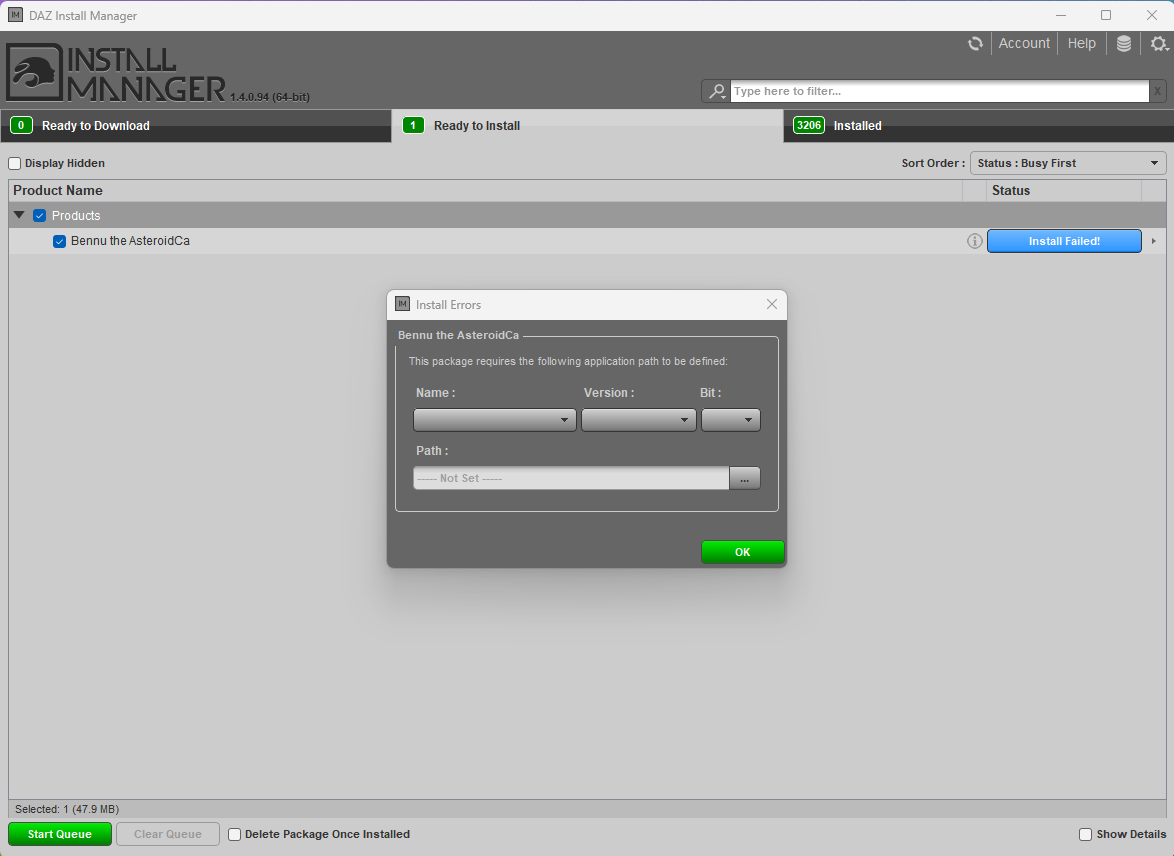Viewport: 1174px width, 856px height.
Task: Close the Install Errors dialog
Action: (772, 304)
